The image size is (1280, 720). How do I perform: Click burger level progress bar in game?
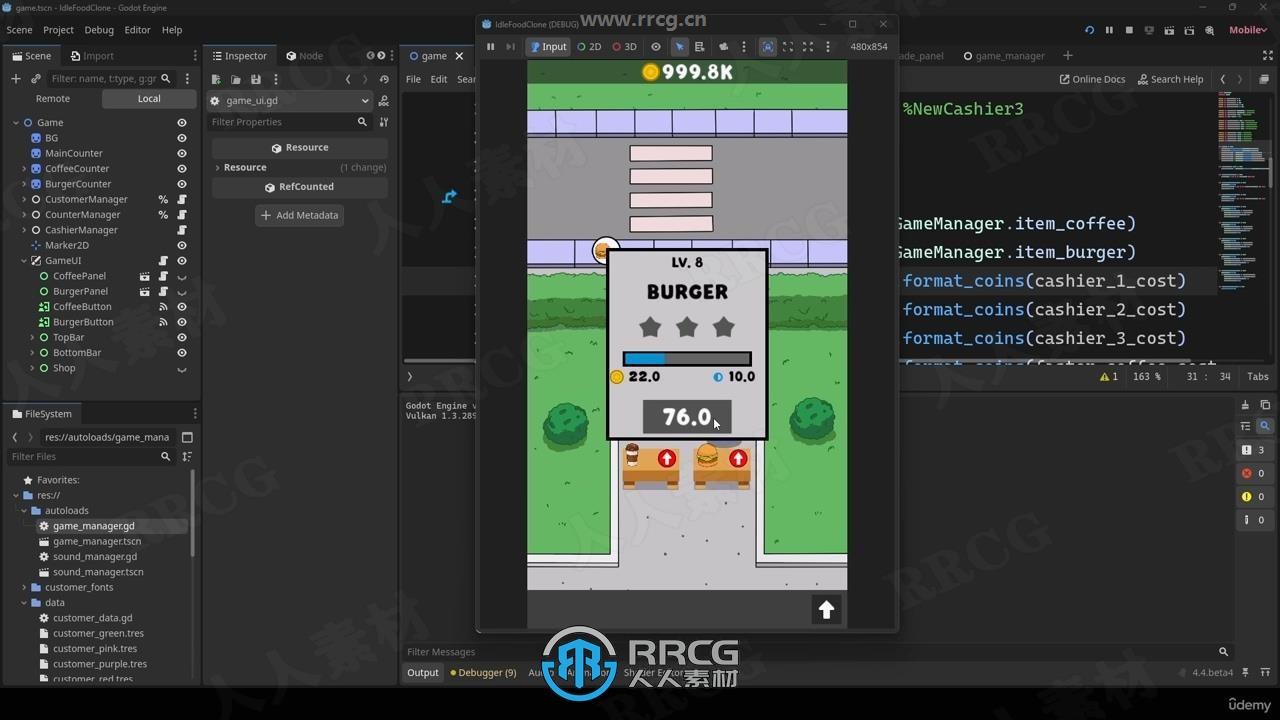click(687, 358)
